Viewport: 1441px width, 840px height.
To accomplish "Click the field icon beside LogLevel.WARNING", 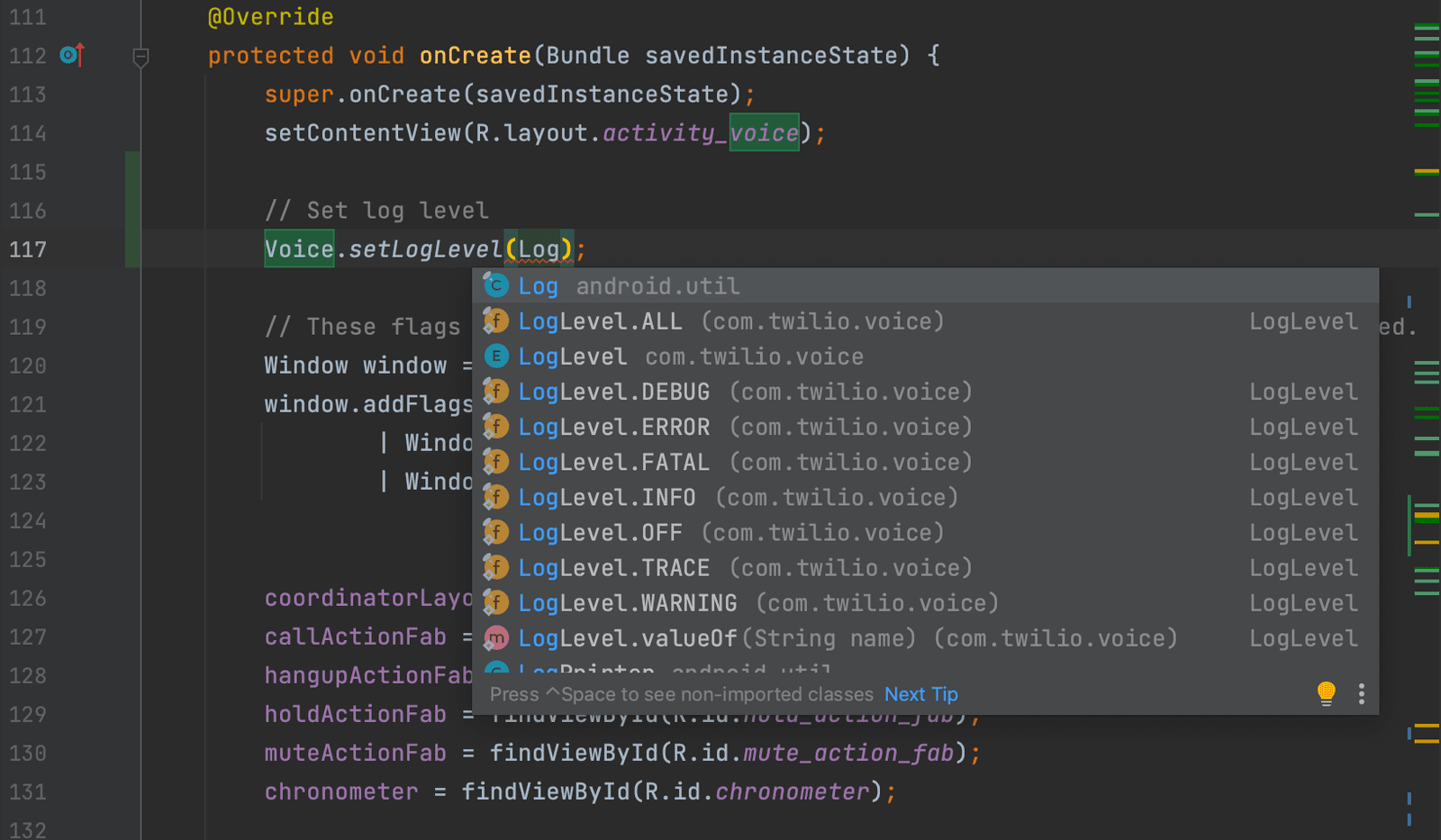I will coord(496,602).
